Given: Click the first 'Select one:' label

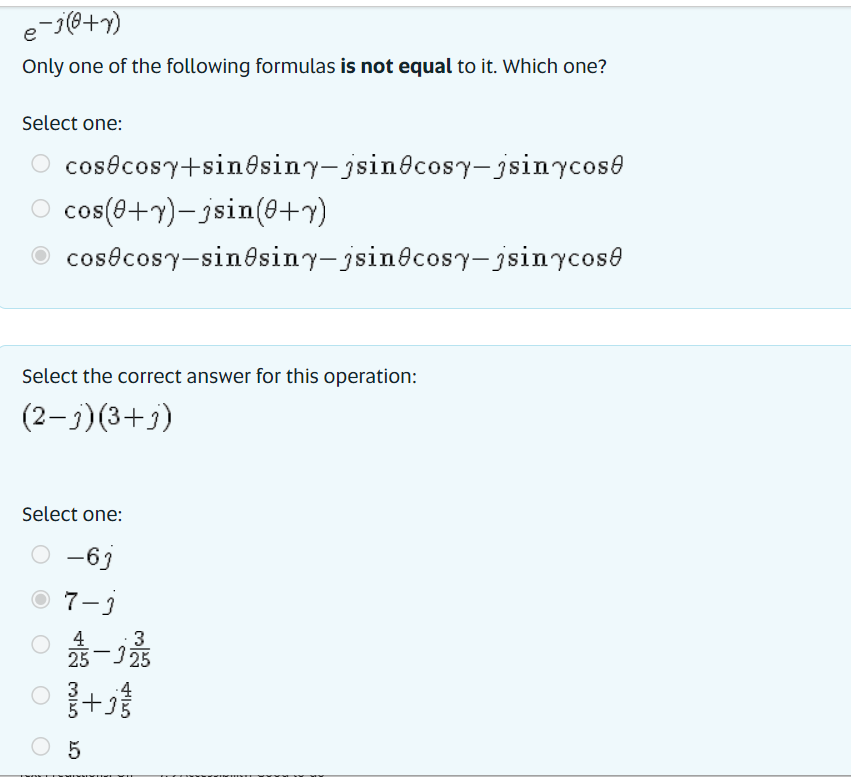Looking at the screenshot, I should pos(72,123).
